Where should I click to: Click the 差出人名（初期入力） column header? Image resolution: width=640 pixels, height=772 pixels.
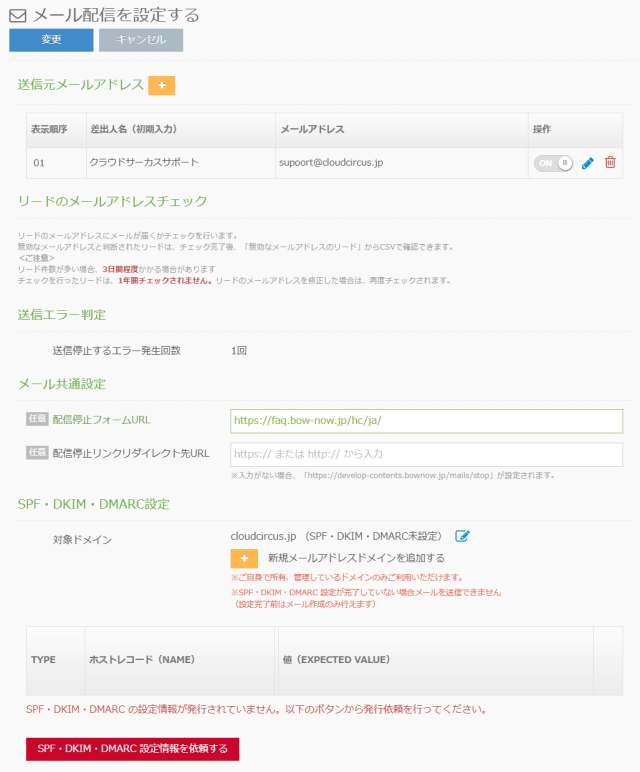coord(181,130)
